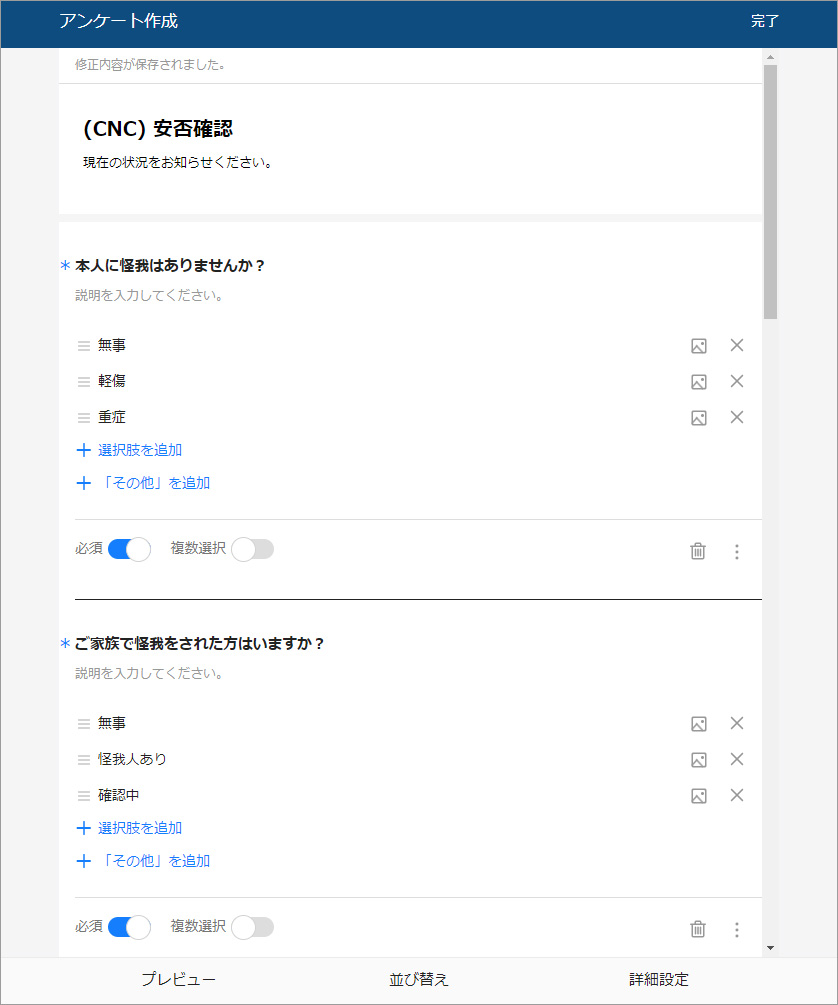This screenshot has height=1005, width=838.
Task: Add image to the 確認中 option
Action: (x=698, y=796)
